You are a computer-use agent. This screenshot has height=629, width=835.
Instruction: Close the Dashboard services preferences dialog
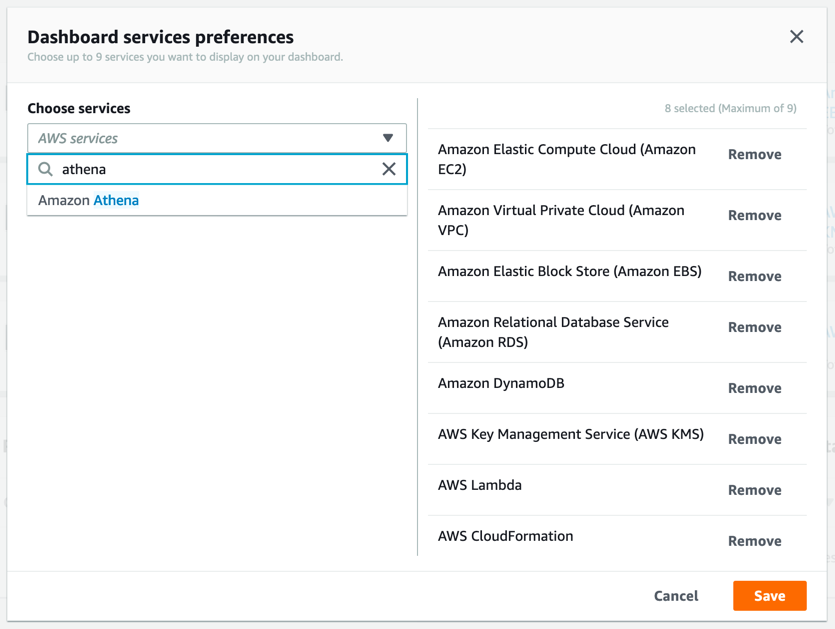tap(796, 37)
